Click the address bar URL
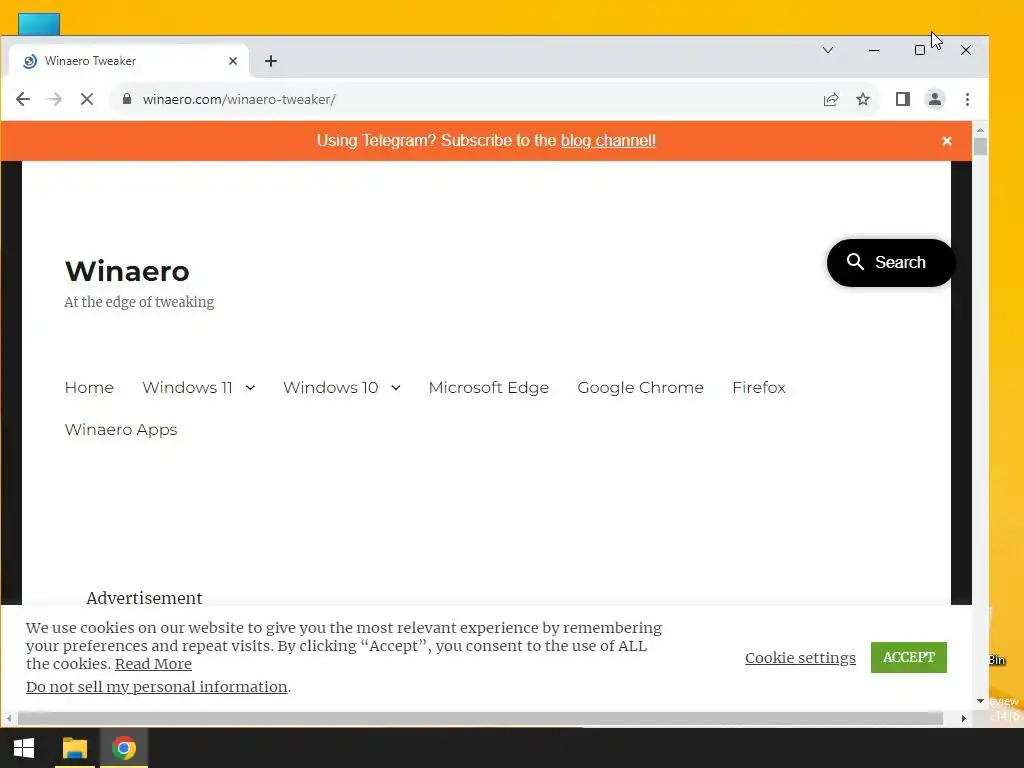 (x=239, y=99)
